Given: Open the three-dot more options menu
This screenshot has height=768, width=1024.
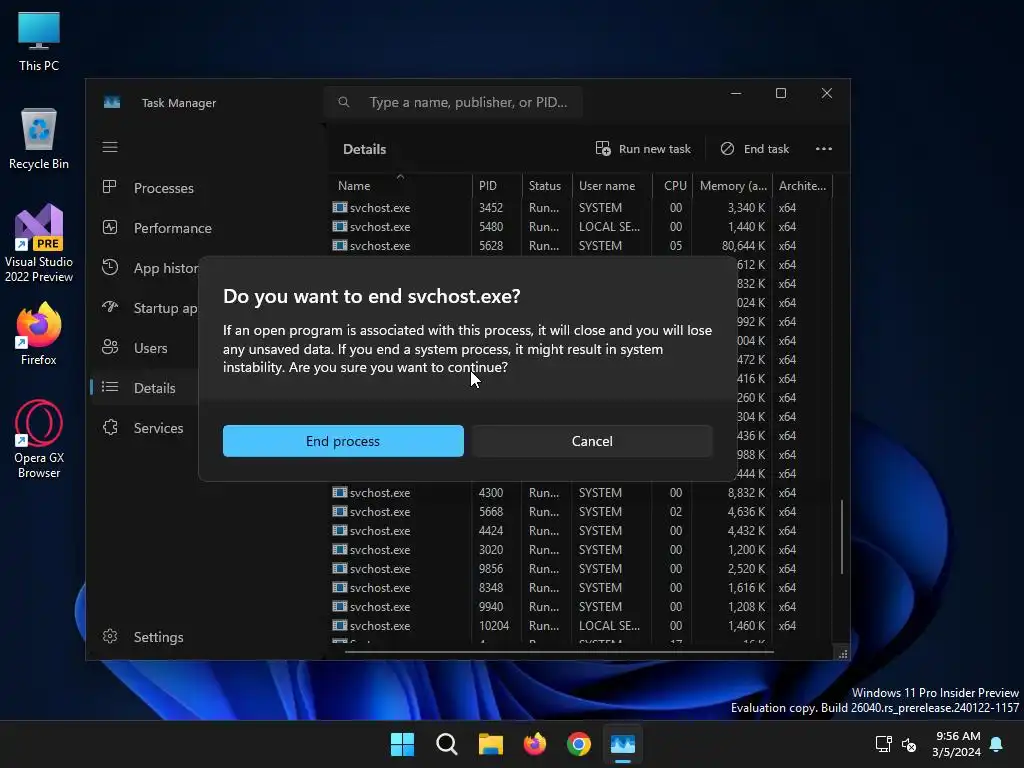Looking at the screenshot, I should pyautogui.click(x=824, y=149).
